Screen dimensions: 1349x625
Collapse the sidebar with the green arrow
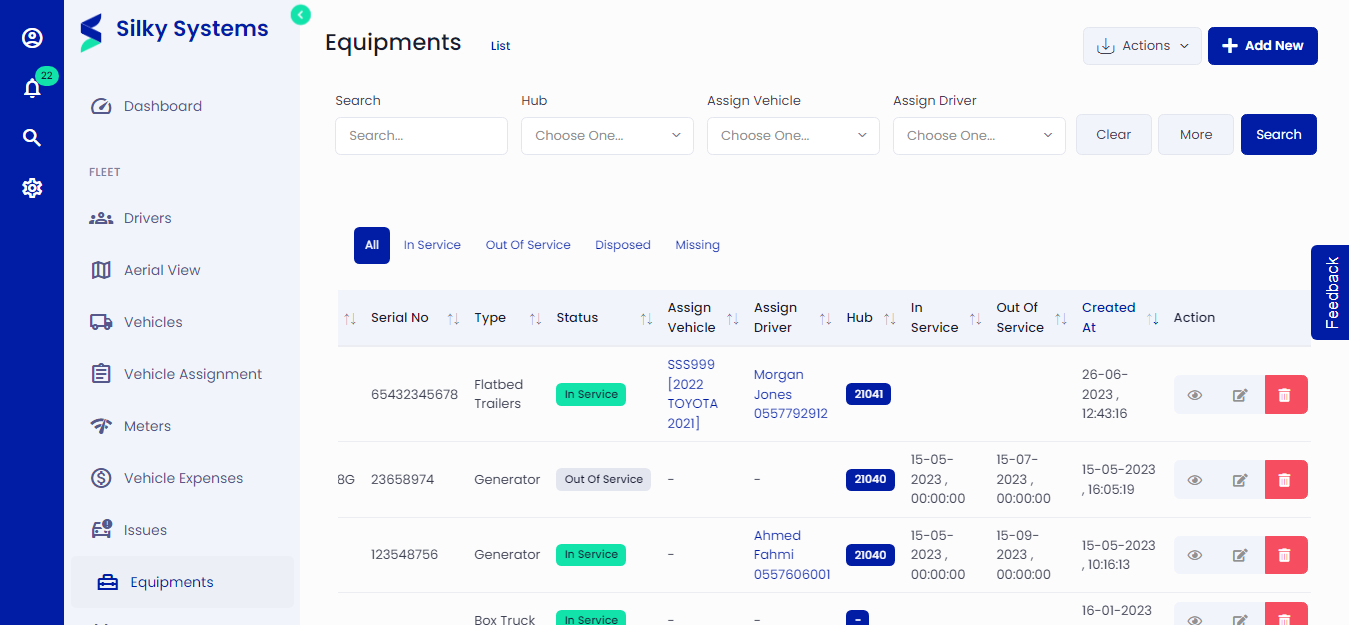pos(300,14)
